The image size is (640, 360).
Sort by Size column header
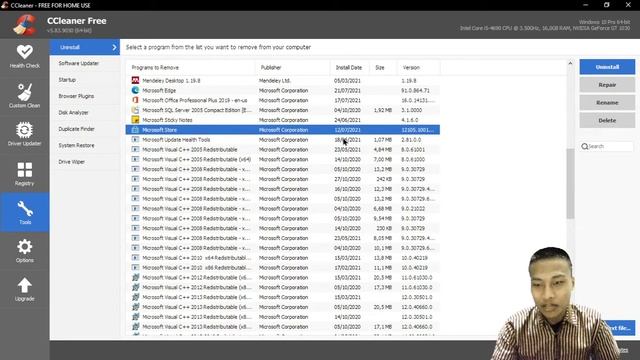(383, 68)
